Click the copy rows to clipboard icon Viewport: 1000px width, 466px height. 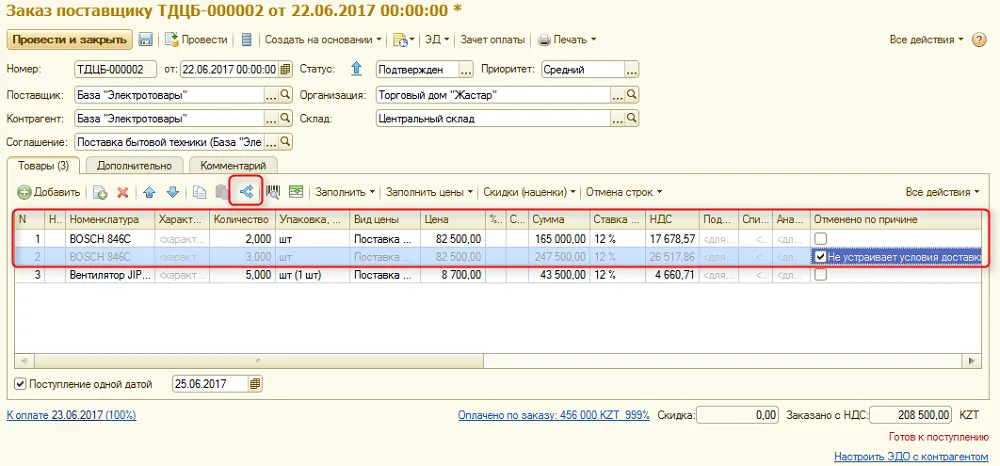coord(200,192)
